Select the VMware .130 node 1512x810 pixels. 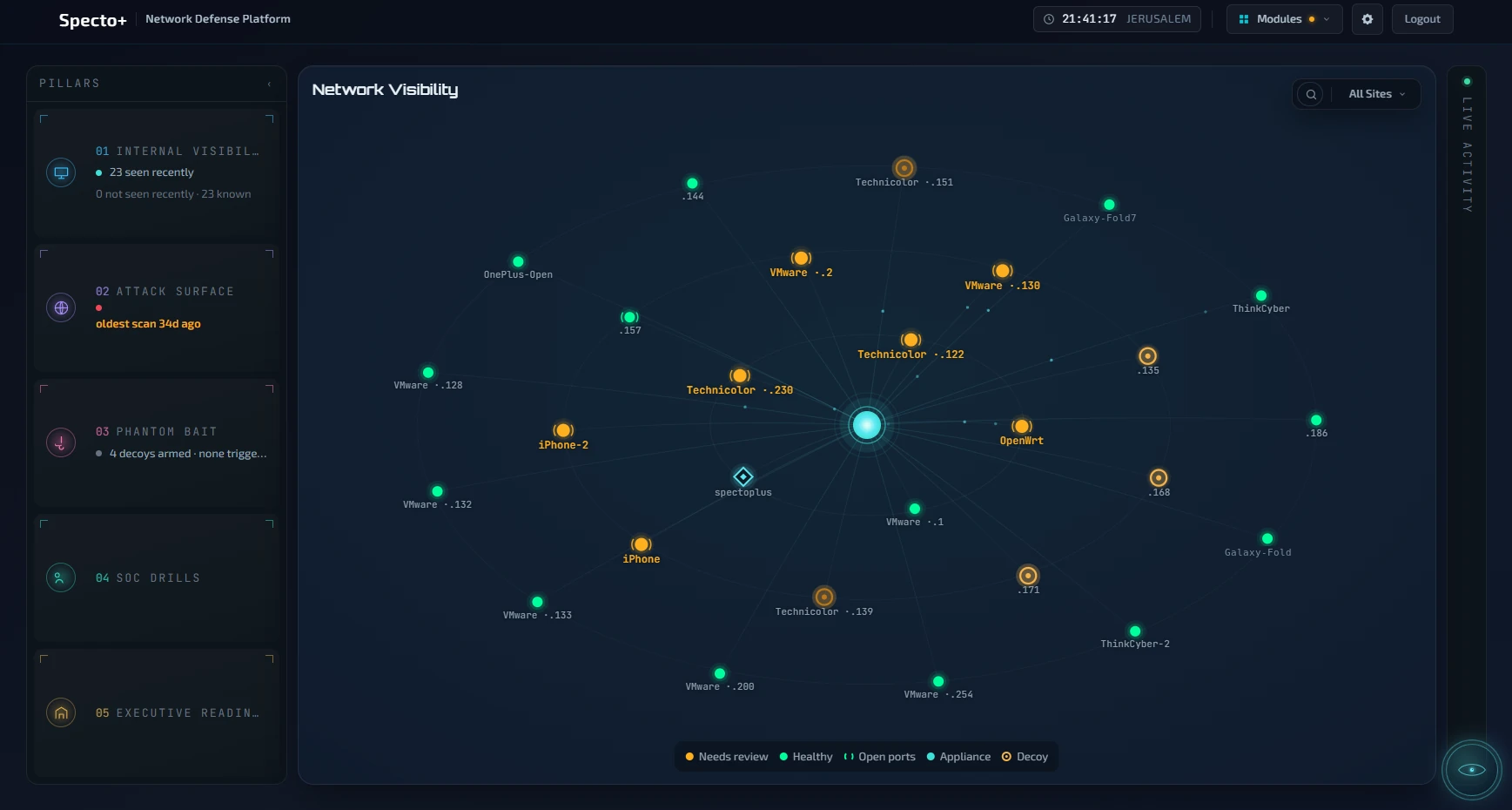coord(1002,271)
